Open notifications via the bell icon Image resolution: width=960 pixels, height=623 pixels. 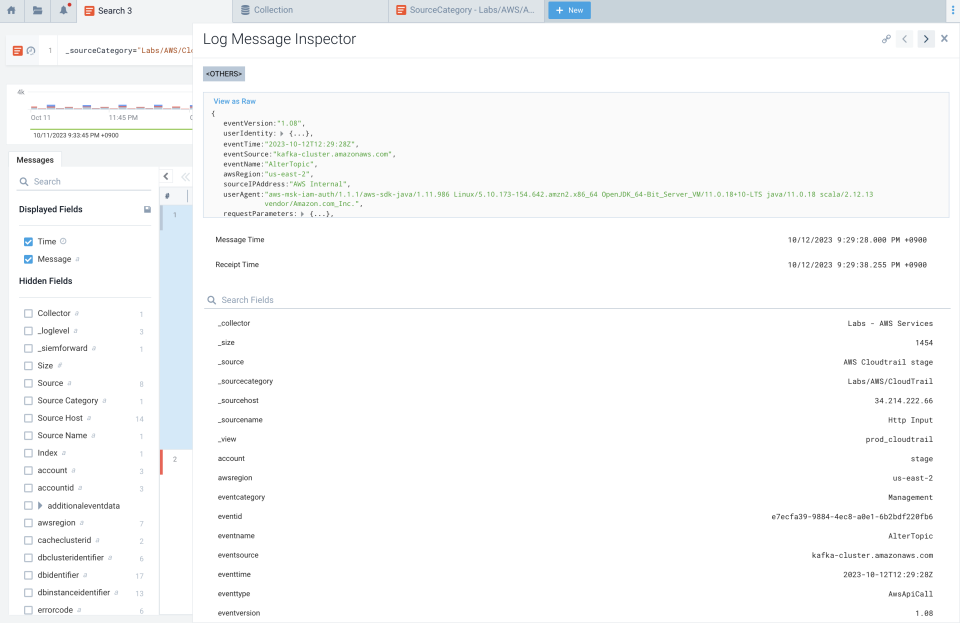(x=62, y=9)
